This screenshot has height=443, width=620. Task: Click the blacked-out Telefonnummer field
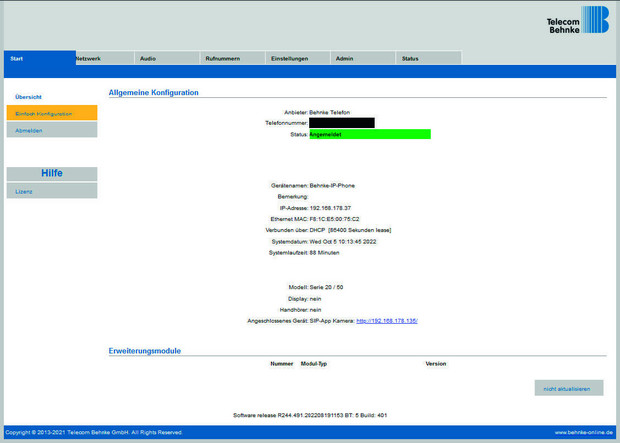pyautogui.click(x=341, y=123)
